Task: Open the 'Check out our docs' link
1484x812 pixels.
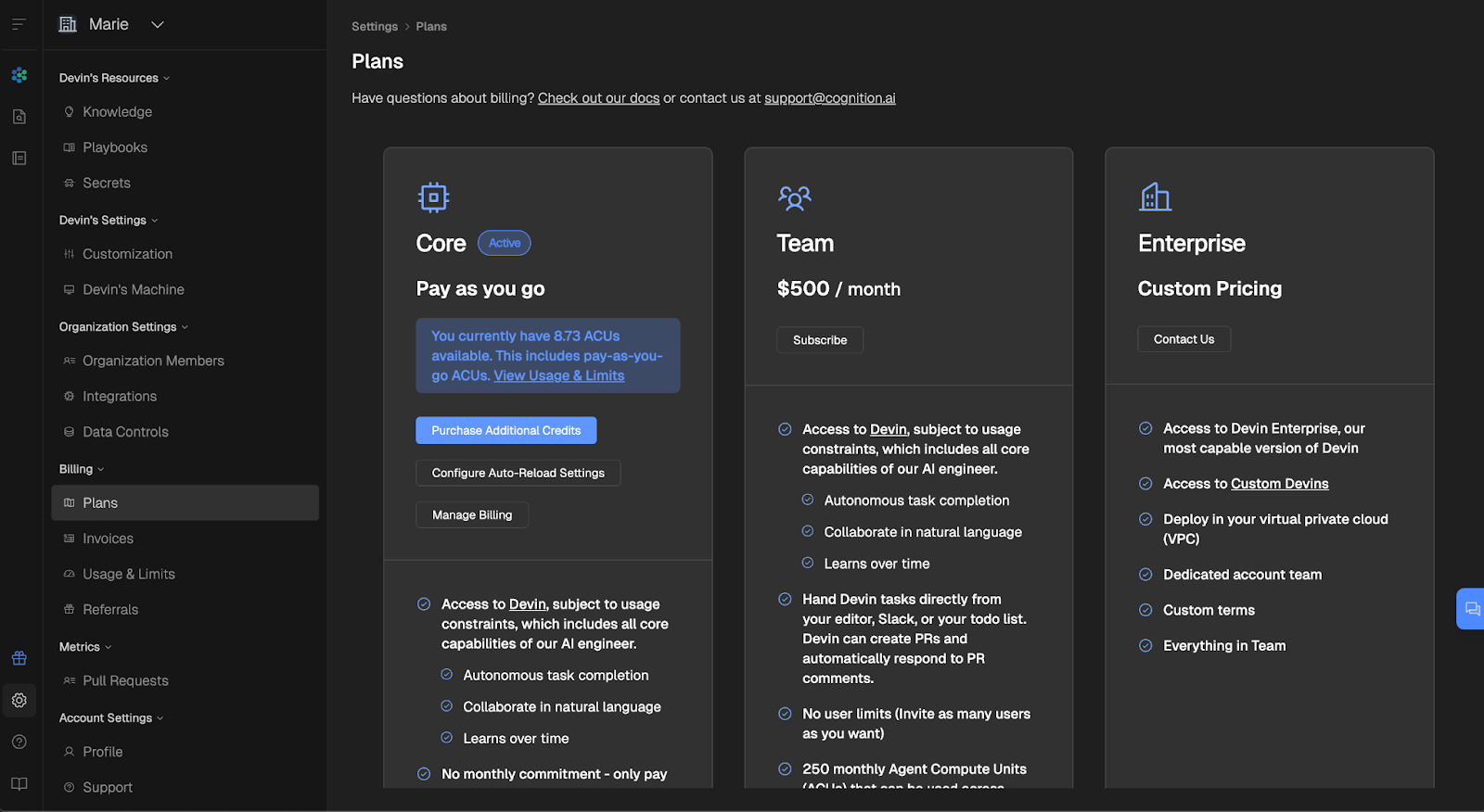Action: tap(599, 98)
